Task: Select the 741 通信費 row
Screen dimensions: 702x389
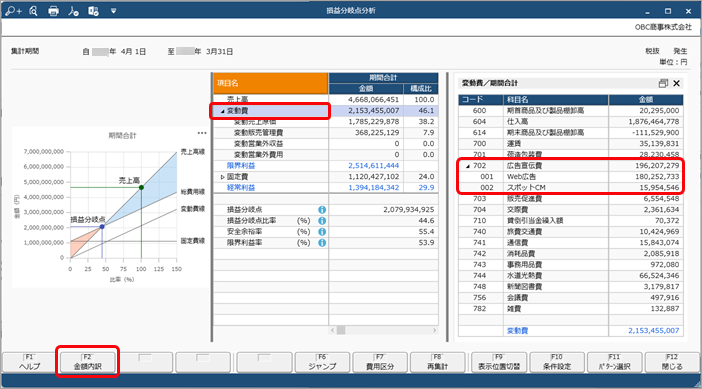Action: (571, 243)
